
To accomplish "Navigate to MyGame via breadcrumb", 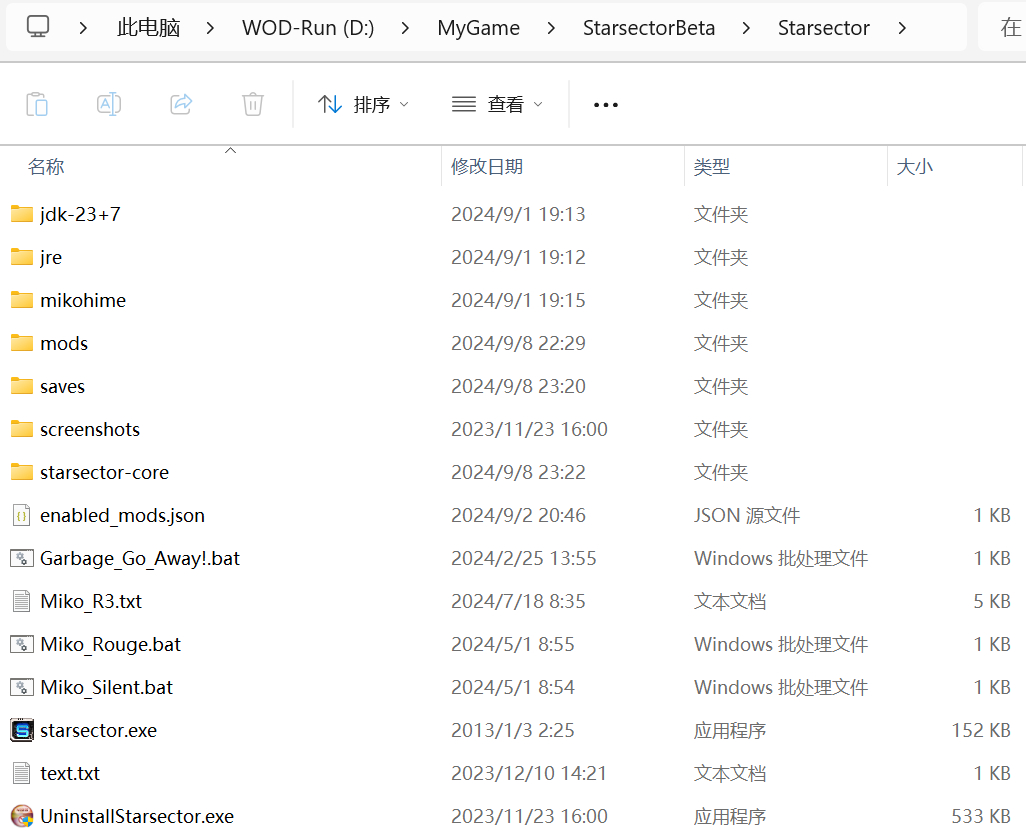I will click(x=478, y=27).
